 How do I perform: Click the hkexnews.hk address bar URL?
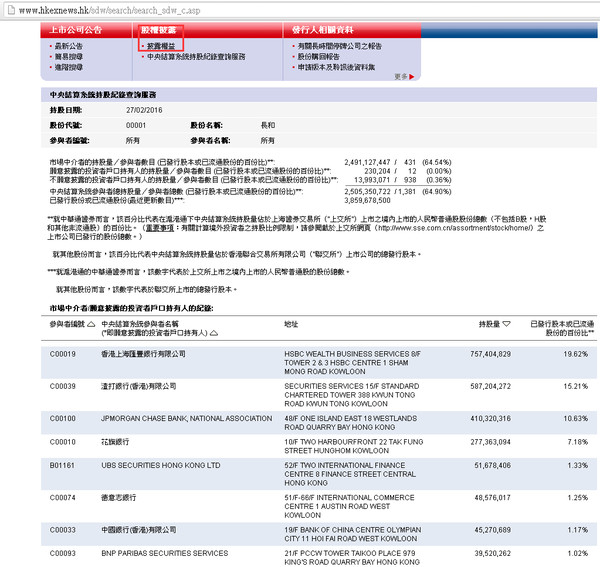(109, 10)
